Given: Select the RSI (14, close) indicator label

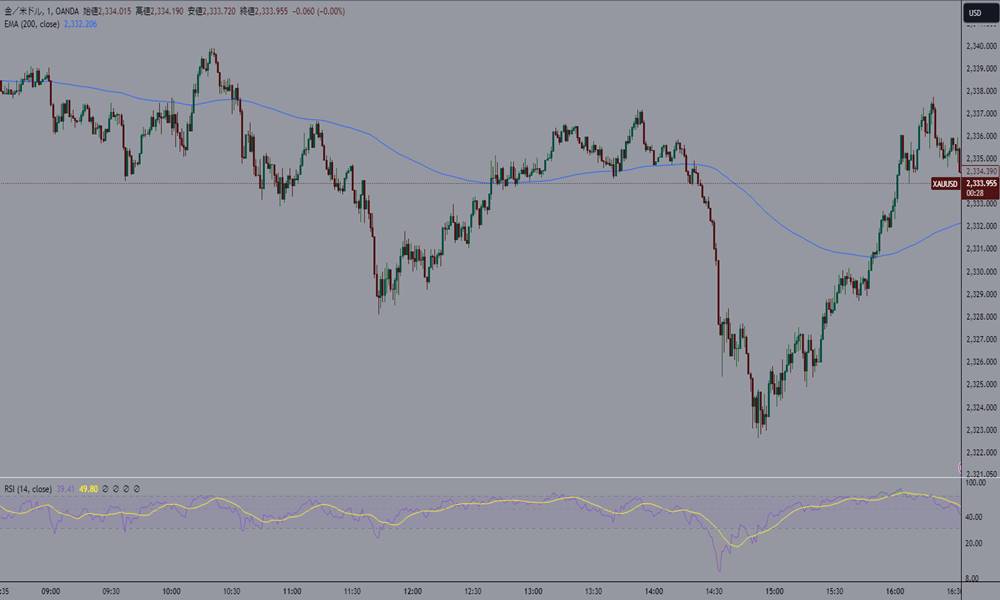Looking at the screenshot, I should (30, 488).
